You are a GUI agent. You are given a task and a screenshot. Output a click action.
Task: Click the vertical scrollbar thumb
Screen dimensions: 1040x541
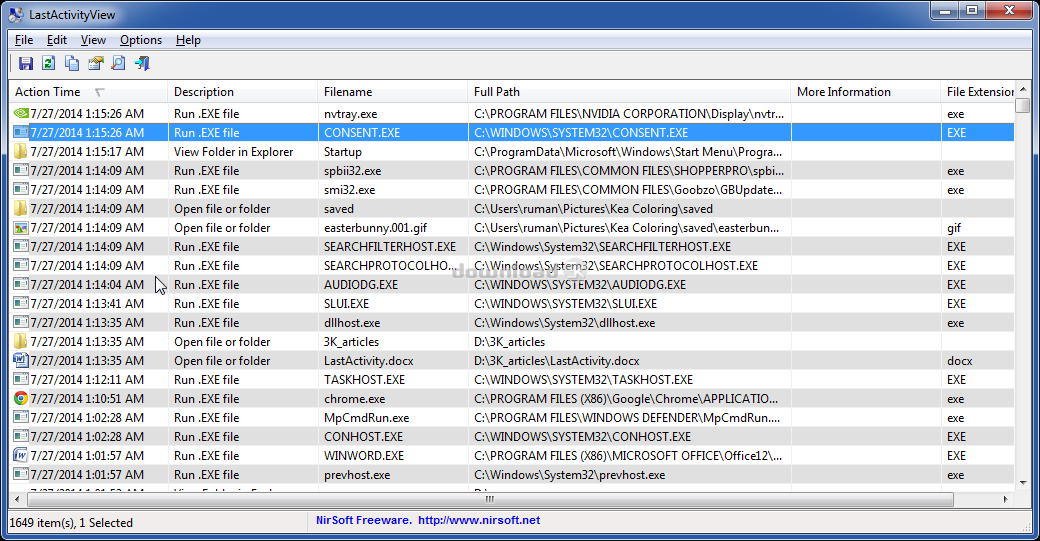click(x=1023, y=105)
